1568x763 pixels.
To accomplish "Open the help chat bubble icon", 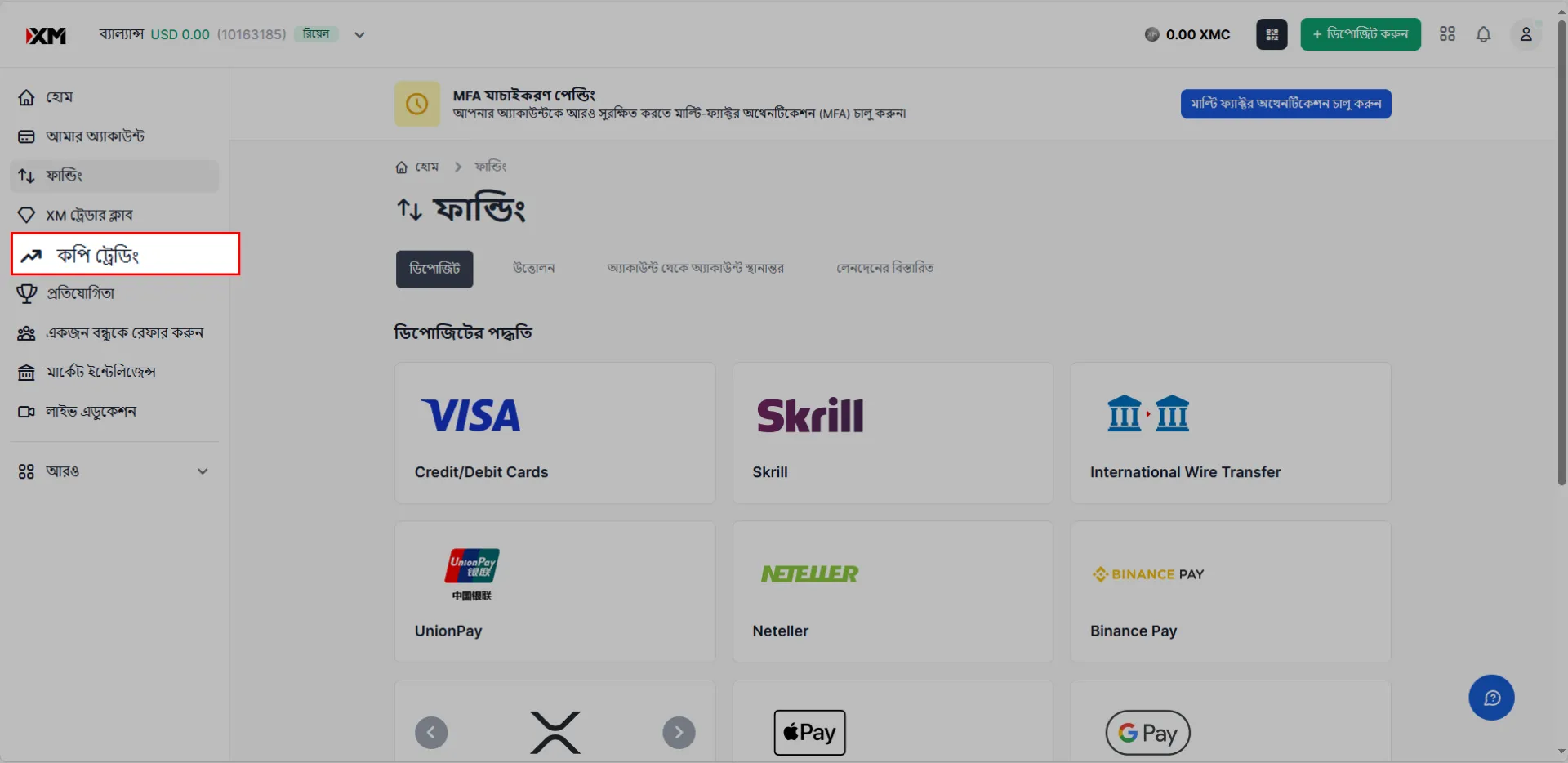I will [1491, 698].
